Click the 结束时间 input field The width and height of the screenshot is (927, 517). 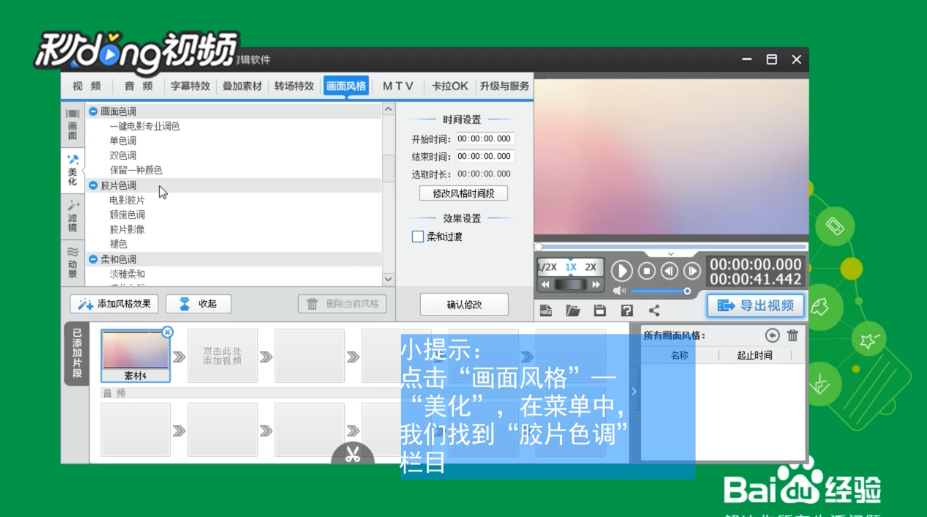coord(484,157)
